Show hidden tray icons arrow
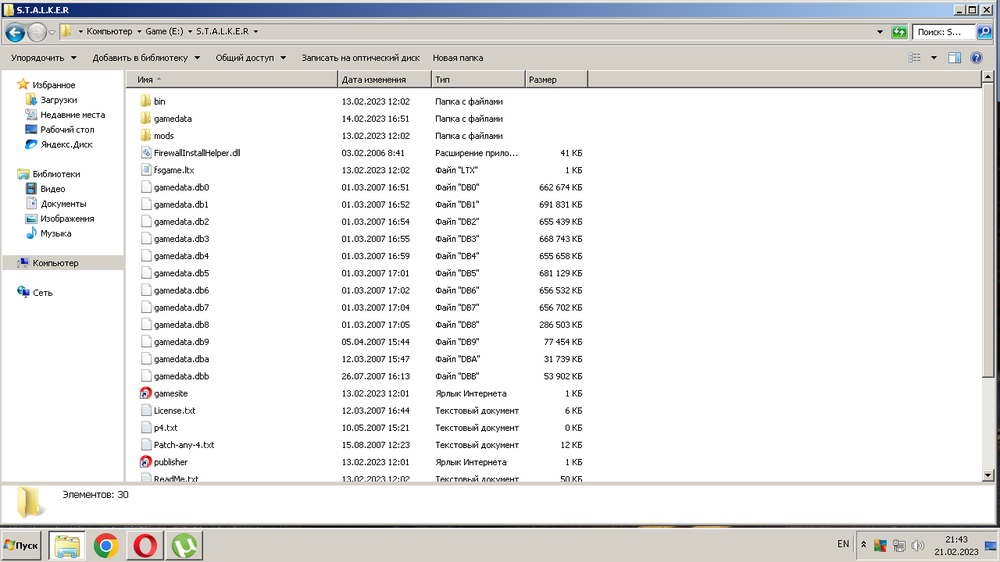This screenshot has width=1000, height=562. 864,545
